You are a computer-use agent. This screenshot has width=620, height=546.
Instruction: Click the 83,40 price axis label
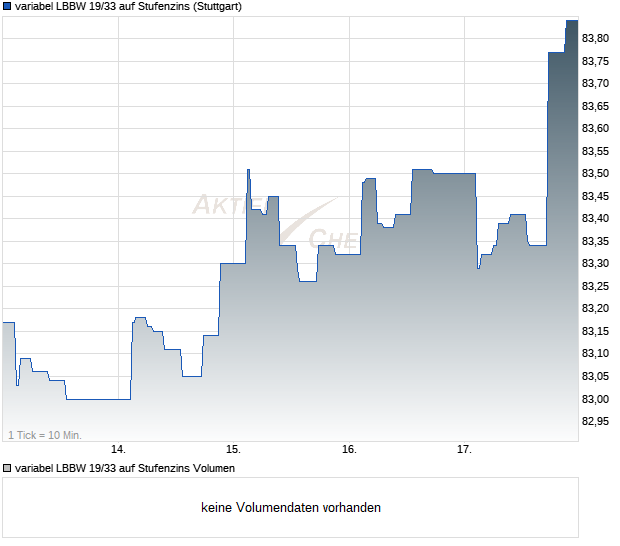click(x=595, y=219)
